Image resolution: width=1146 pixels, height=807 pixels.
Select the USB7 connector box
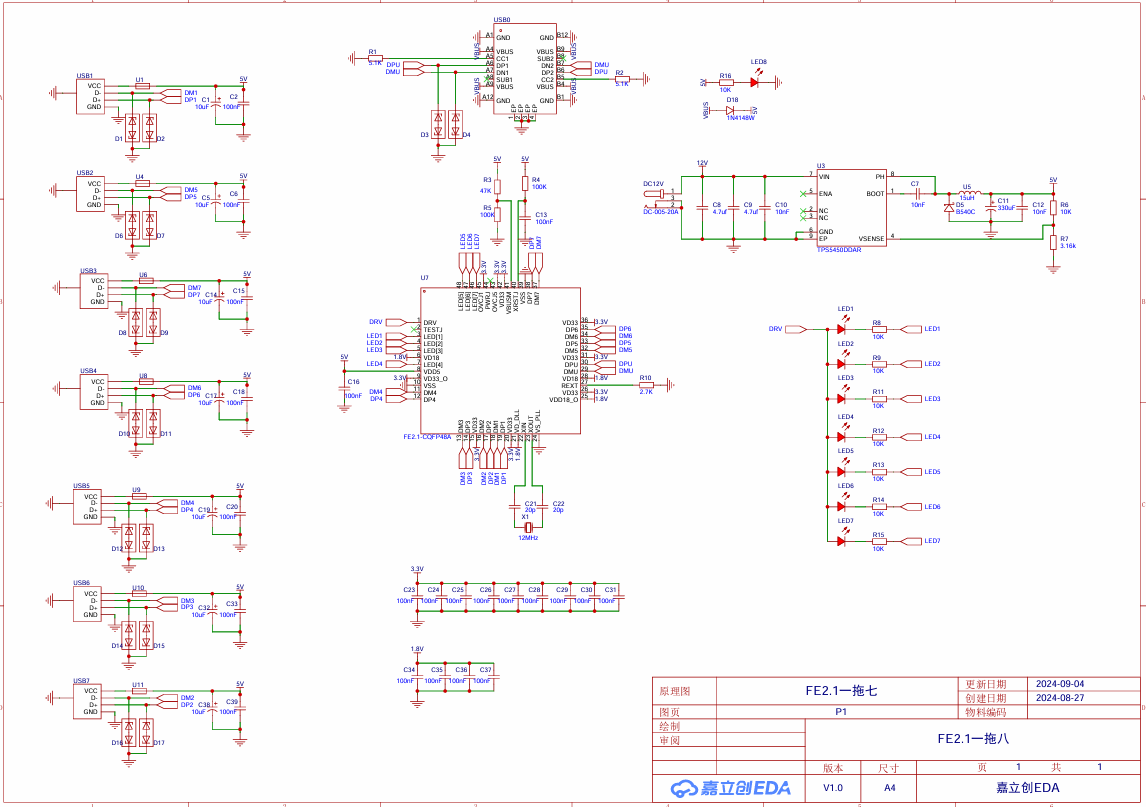(87, 701)
